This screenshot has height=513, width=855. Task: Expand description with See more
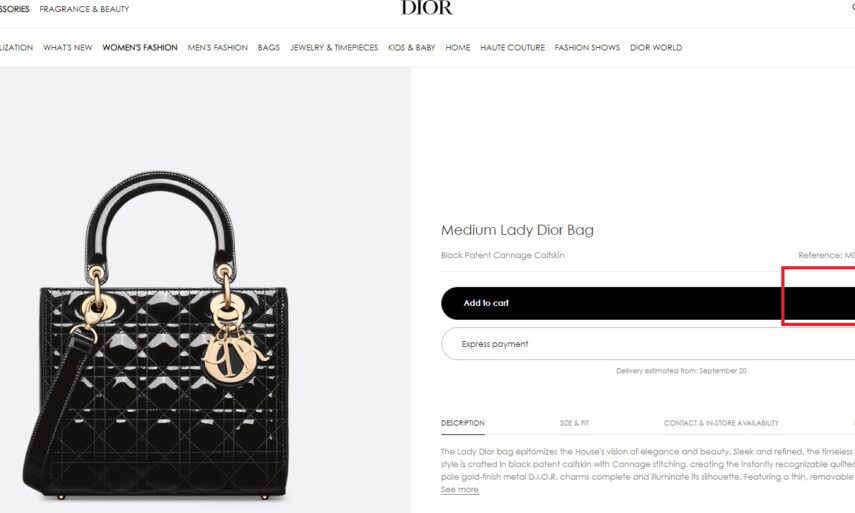460,490
